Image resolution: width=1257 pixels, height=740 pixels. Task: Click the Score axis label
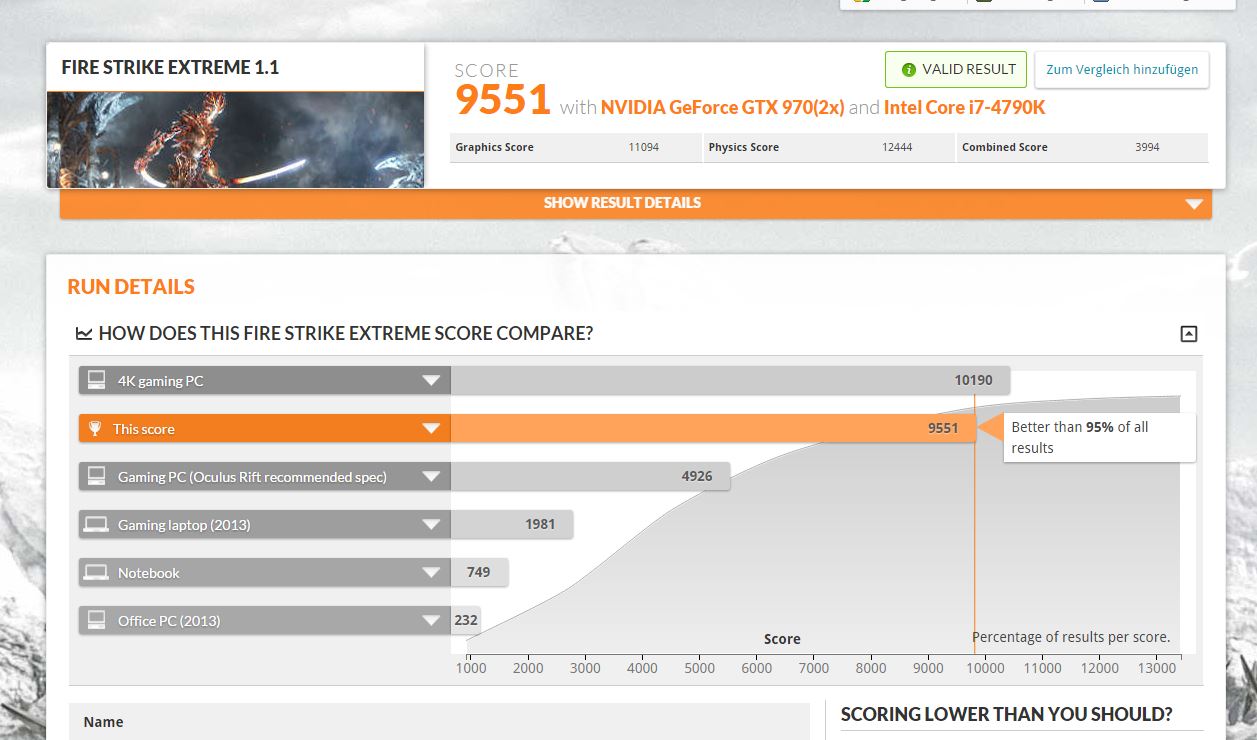[782, 639]
